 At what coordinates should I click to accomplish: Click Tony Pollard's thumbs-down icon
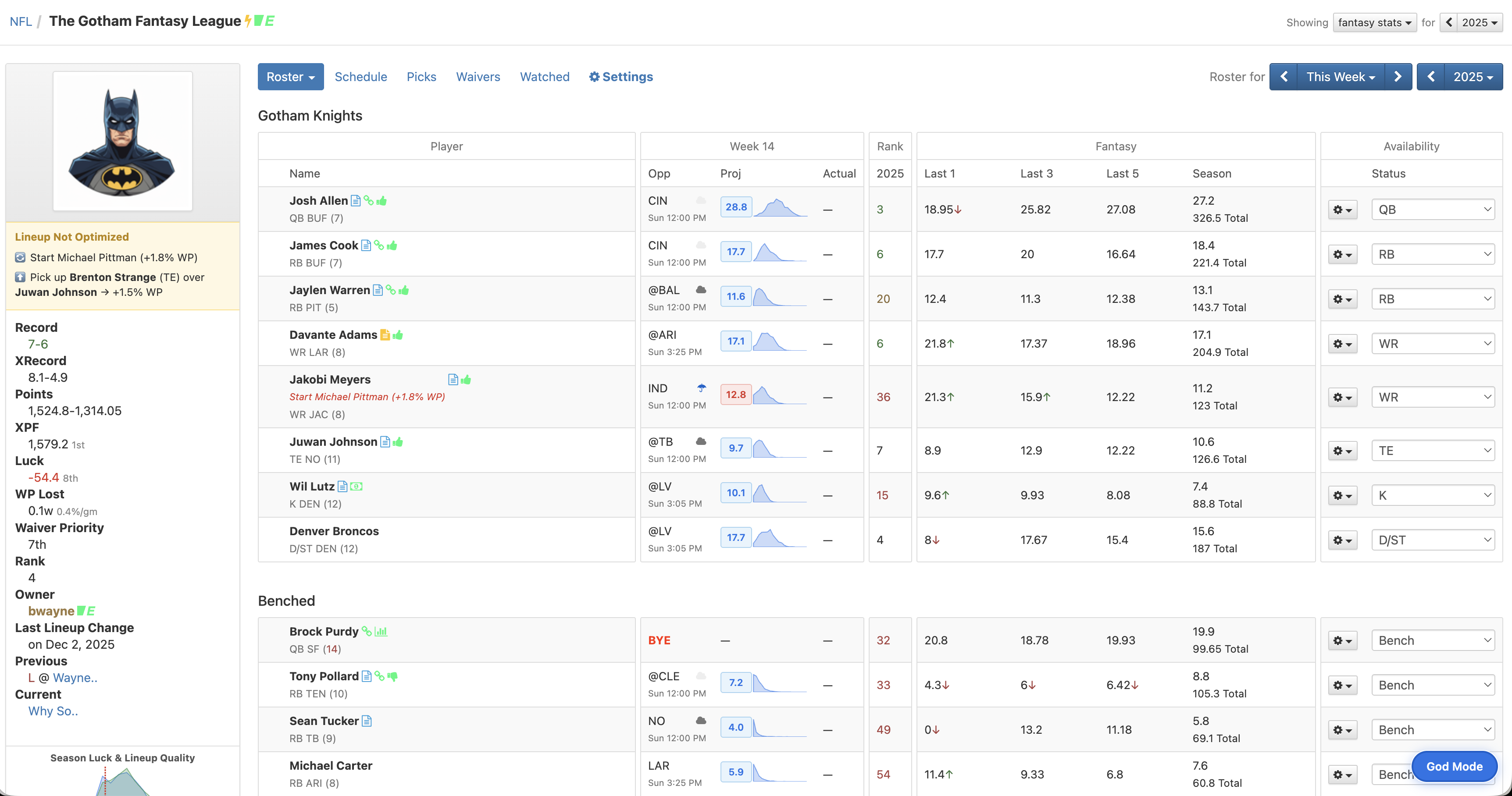coord(392,676)
